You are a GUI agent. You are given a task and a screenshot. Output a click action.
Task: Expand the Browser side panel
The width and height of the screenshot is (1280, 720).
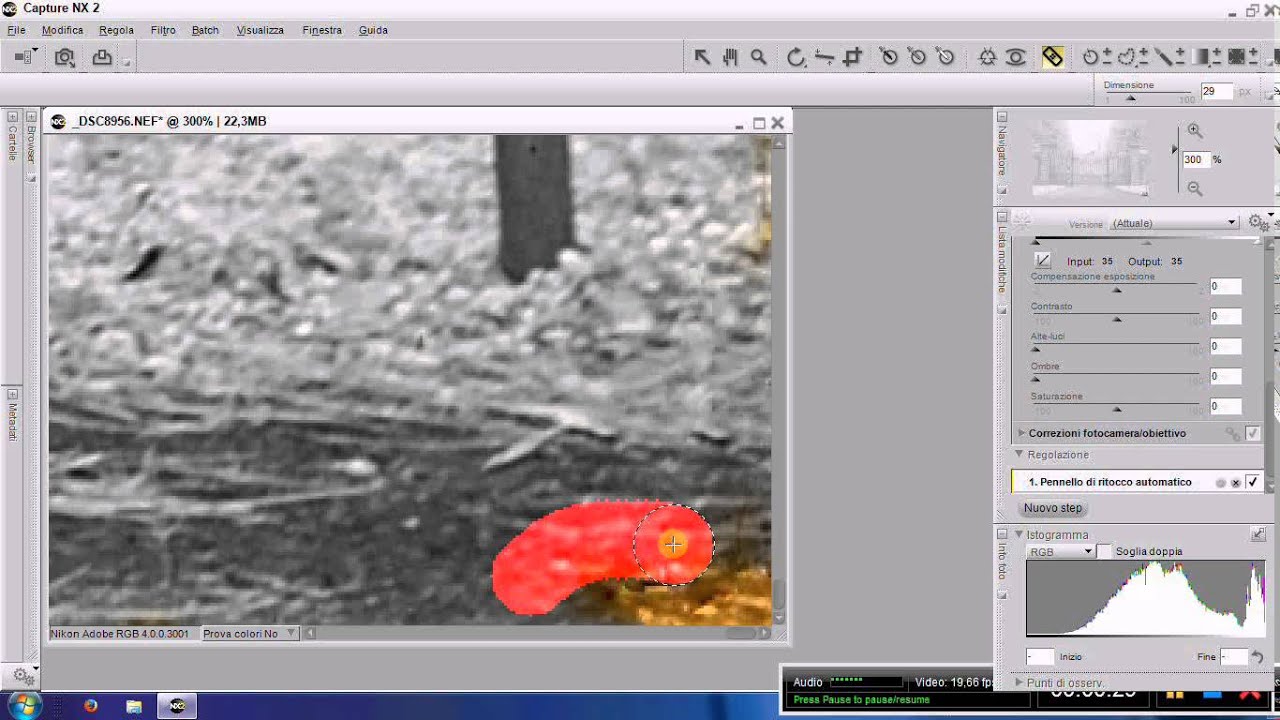[31, 116]
